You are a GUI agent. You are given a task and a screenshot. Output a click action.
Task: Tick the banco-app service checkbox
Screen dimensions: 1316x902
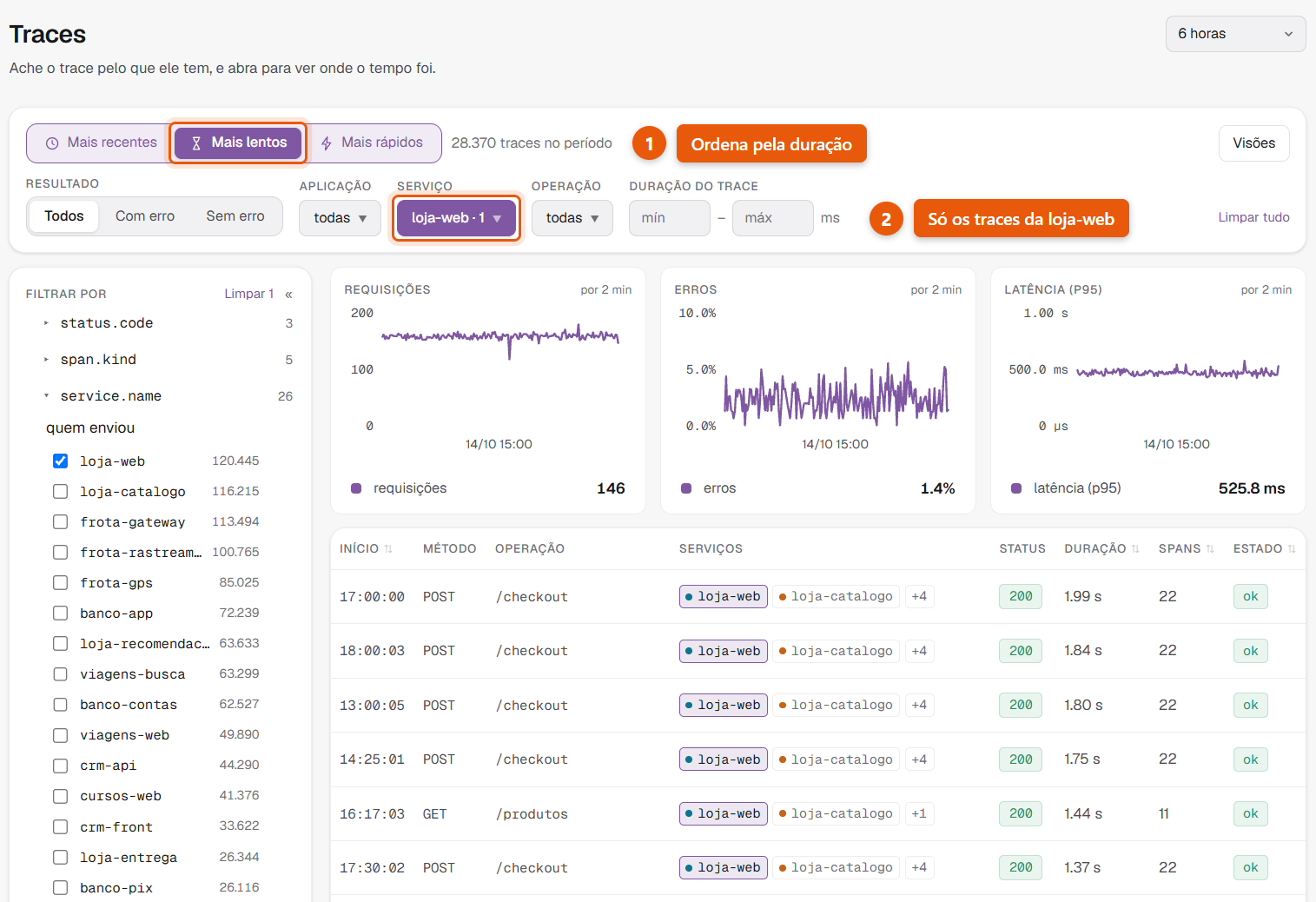point(60,613)
